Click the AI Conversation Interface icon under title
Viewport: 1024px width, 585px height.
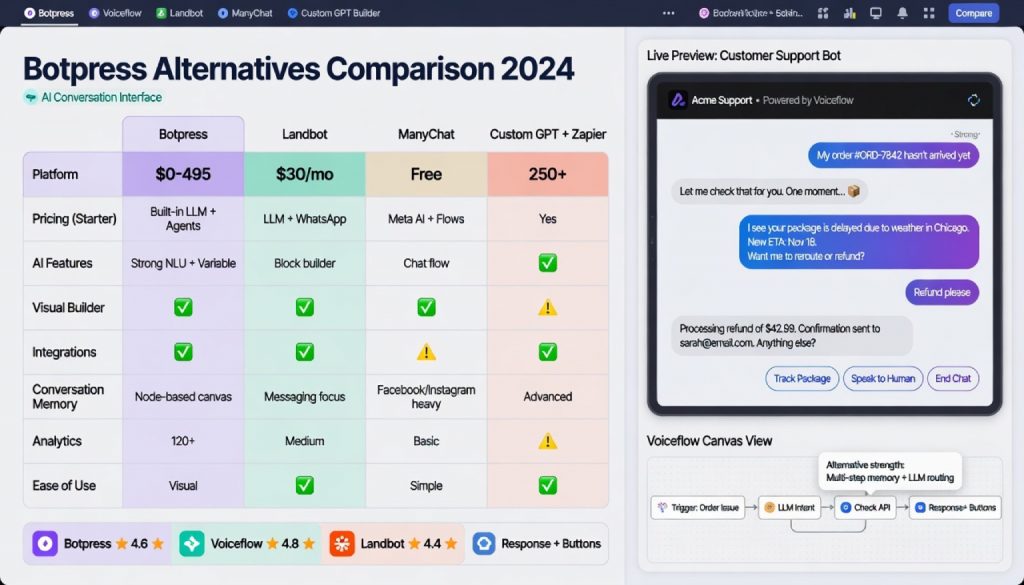(30, 97)
